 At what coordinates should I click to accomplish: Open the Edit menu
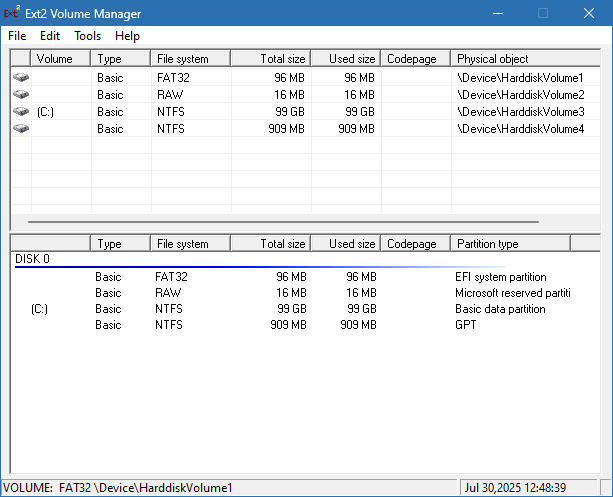50,36
